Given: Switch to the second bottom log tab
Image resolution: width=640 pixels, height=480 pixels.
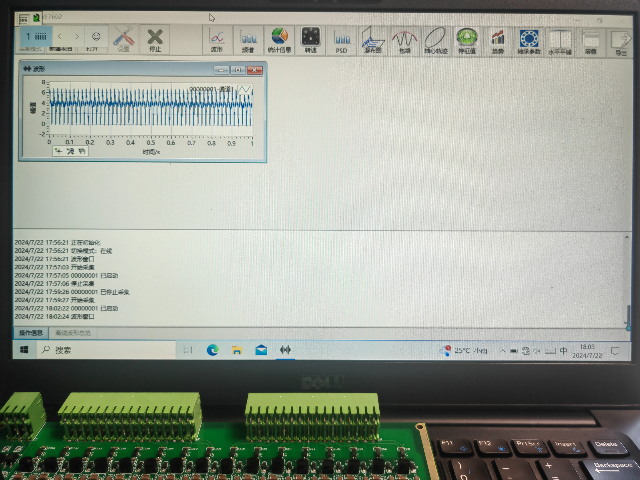Looking at the screenshot, I should tap(73, 333).
